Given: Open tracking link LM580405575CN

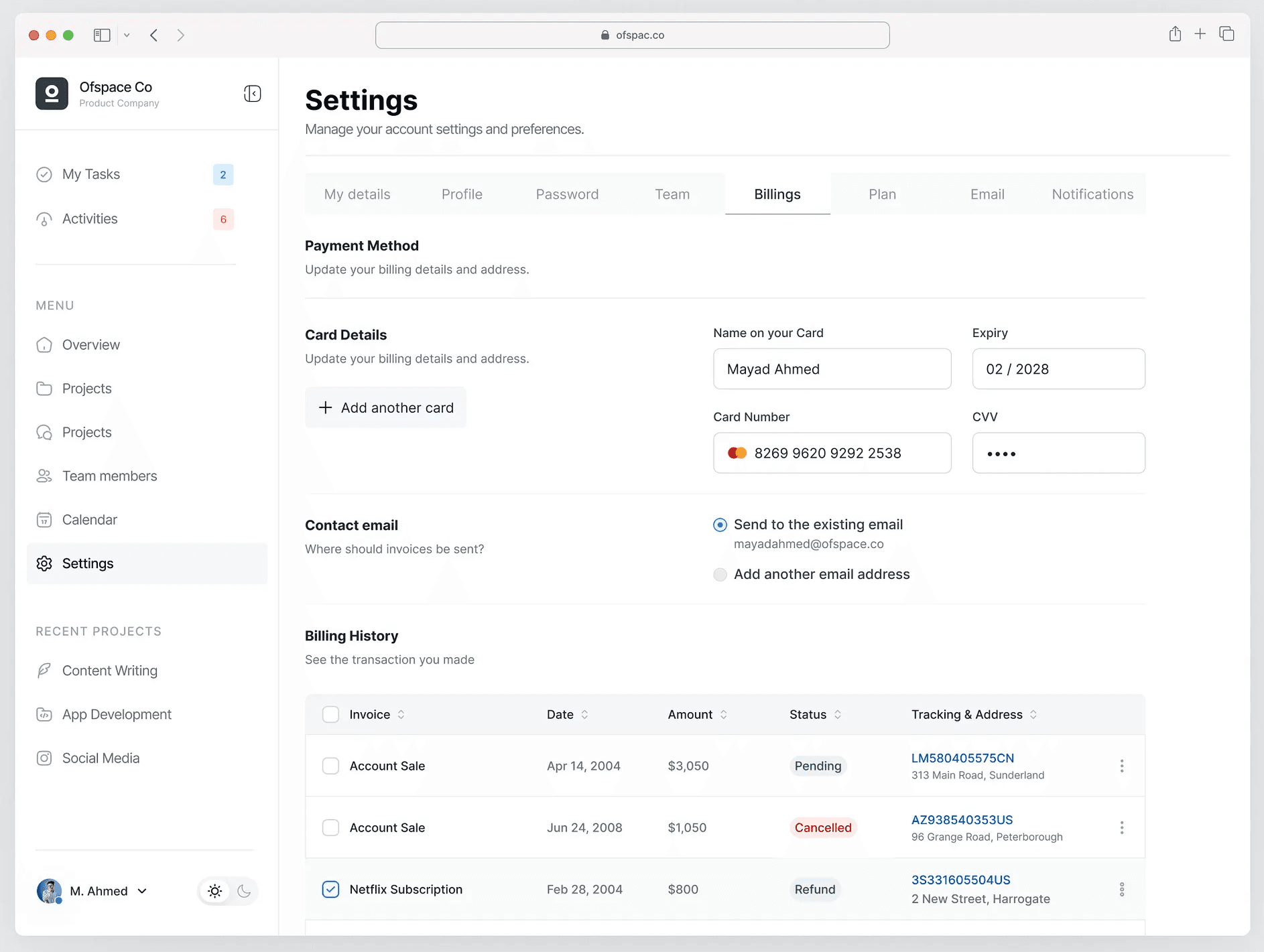Looking at the screenshot, I should [x=962, y=758].
